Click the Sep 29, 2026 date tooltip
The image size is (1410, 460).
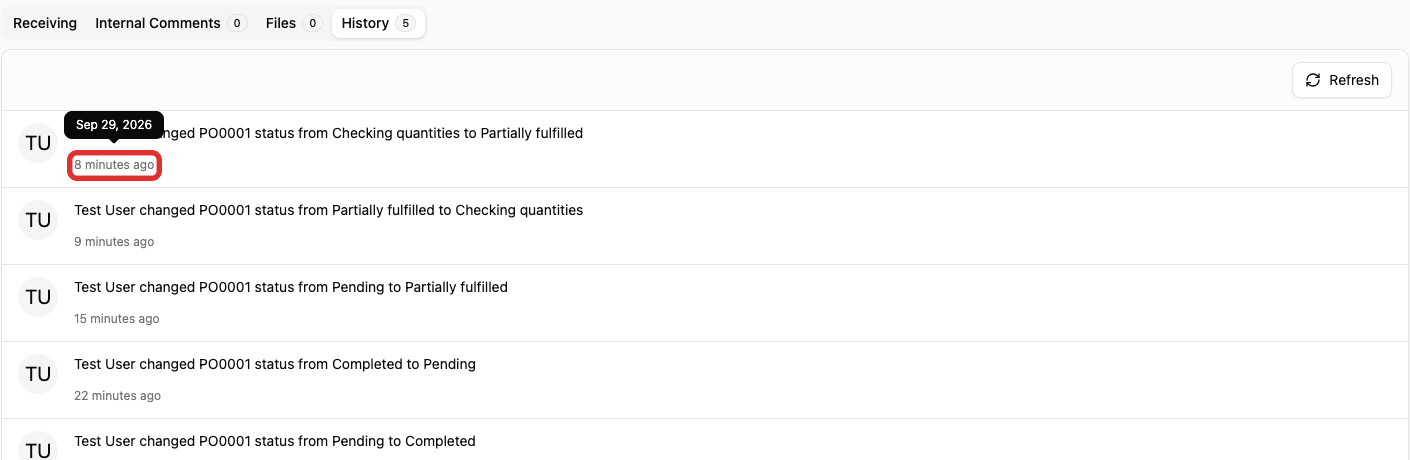point(114,125)
